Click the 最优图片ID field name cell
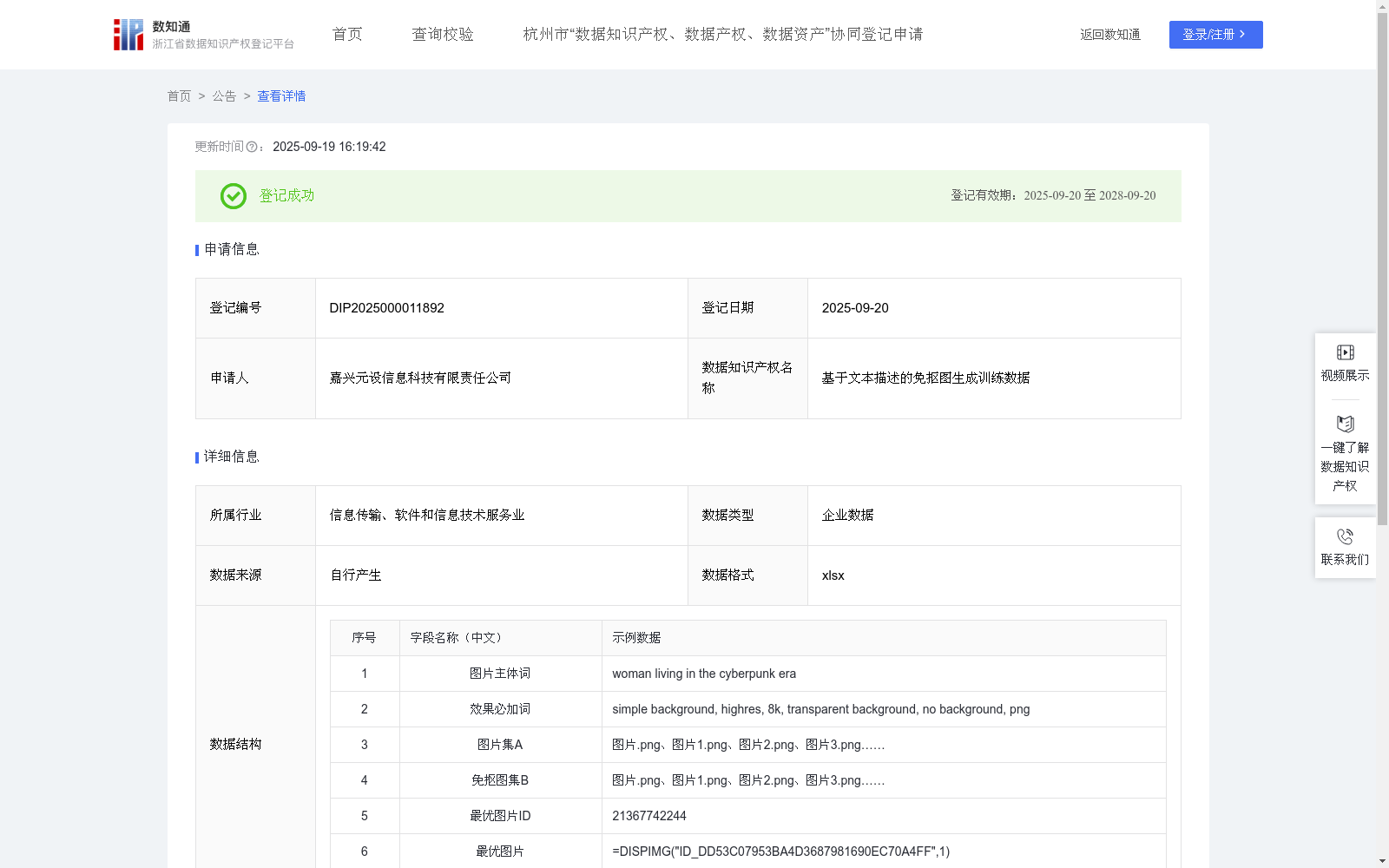The width and height of the screenshot is (1389, 868). tap(500, 816)
